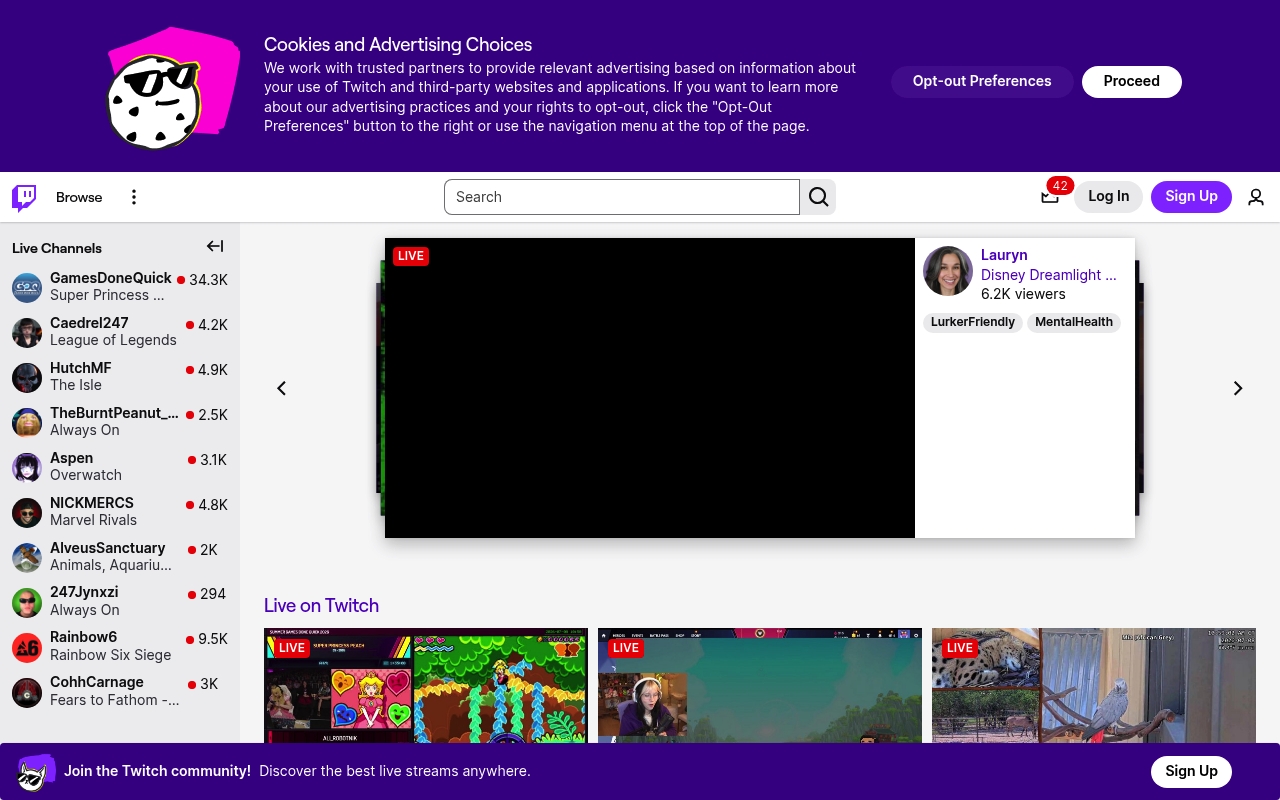Open Rainbow6 Rainbow Six Siege channel
The width and height of the screenshot is (1280, 800).
coord(120,648)
